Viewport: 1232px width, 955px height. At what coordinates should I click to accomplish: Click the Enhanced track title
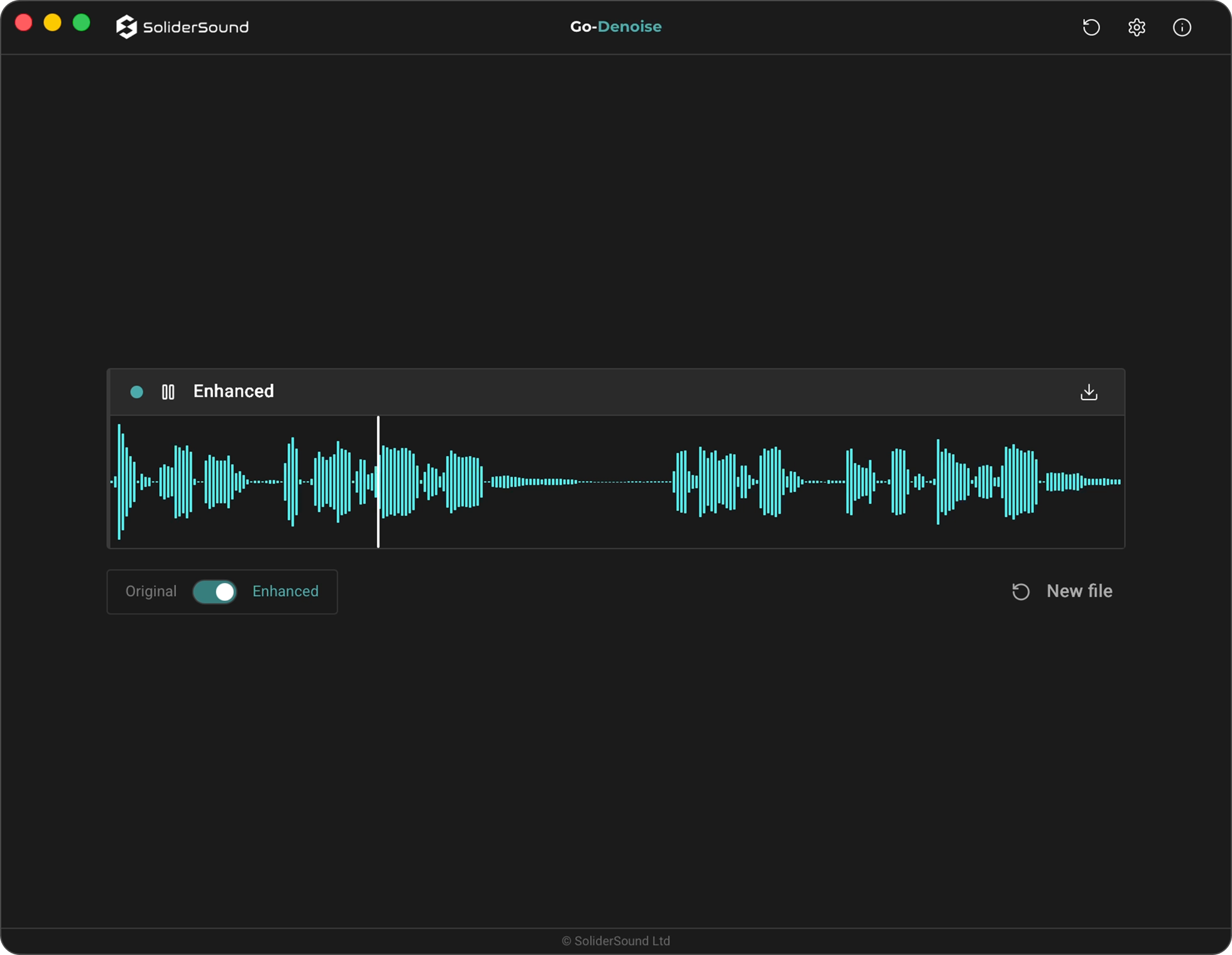click(233, 391)
